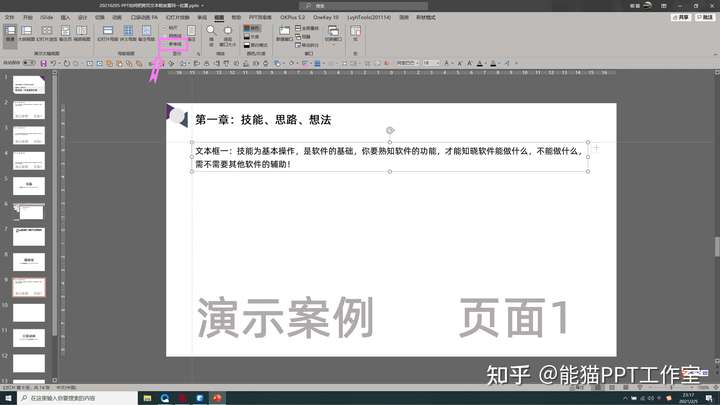Toggle the Gridlines checkbox
Image resolution: width=720 pixels, height=405 pixels.
coord(172,36)
